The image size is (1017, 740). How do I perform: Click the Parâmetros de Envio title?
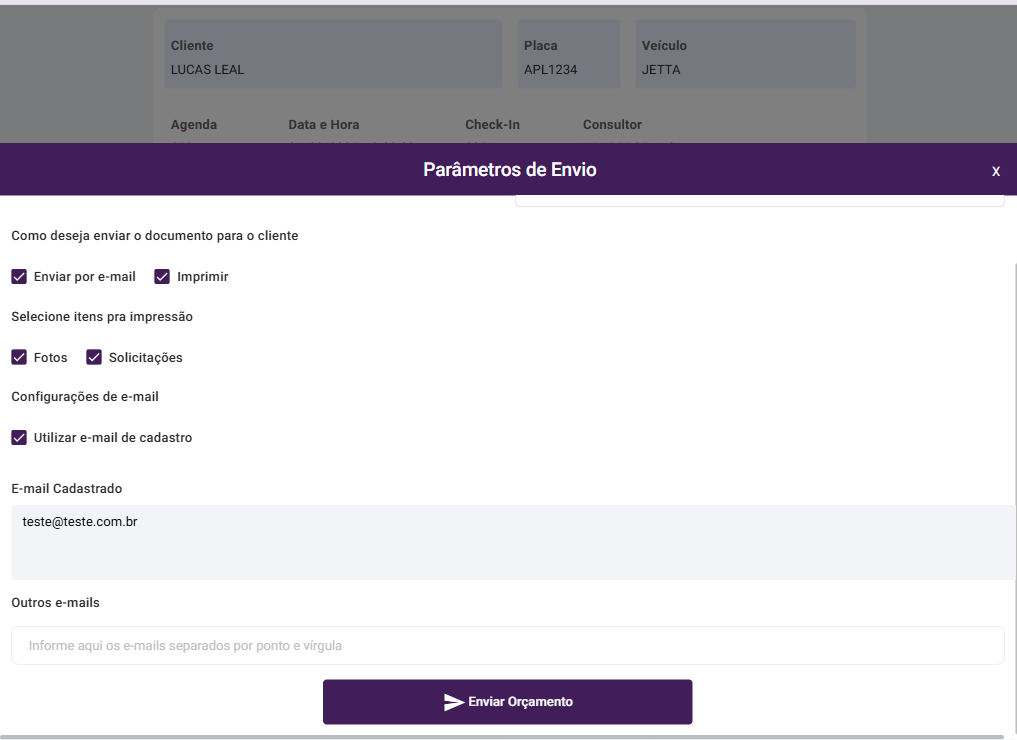point(509,170)
